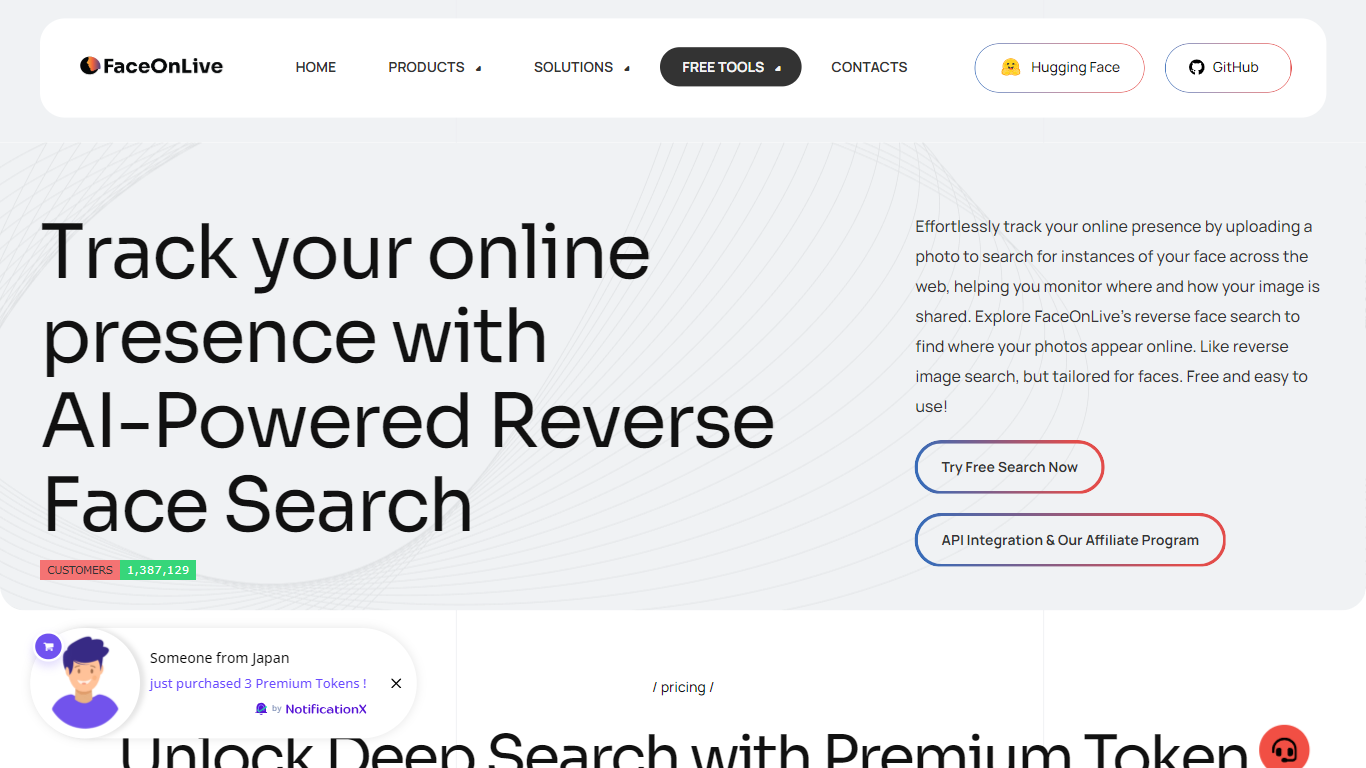
Task: Select CONTACTS in the navigation bar
Action: coord(869,67)
